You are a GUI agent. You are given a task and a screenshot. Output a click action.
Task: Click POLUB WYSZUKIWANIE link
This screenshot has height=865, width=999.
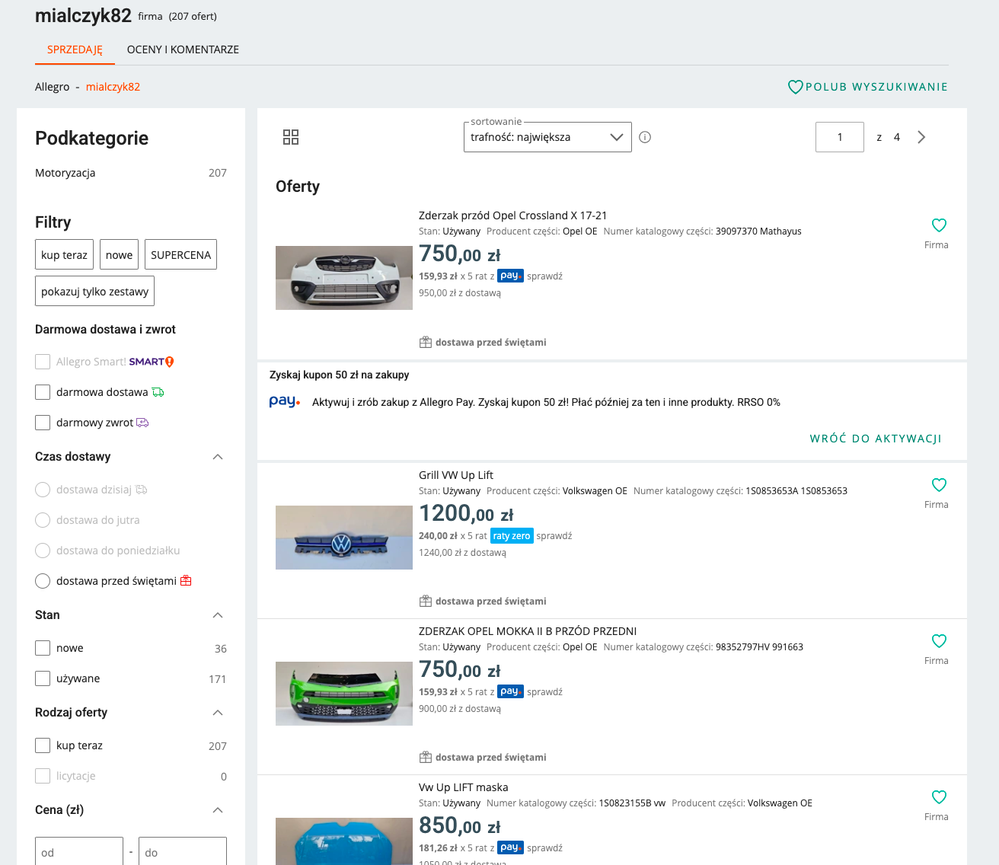click(876, 87)
